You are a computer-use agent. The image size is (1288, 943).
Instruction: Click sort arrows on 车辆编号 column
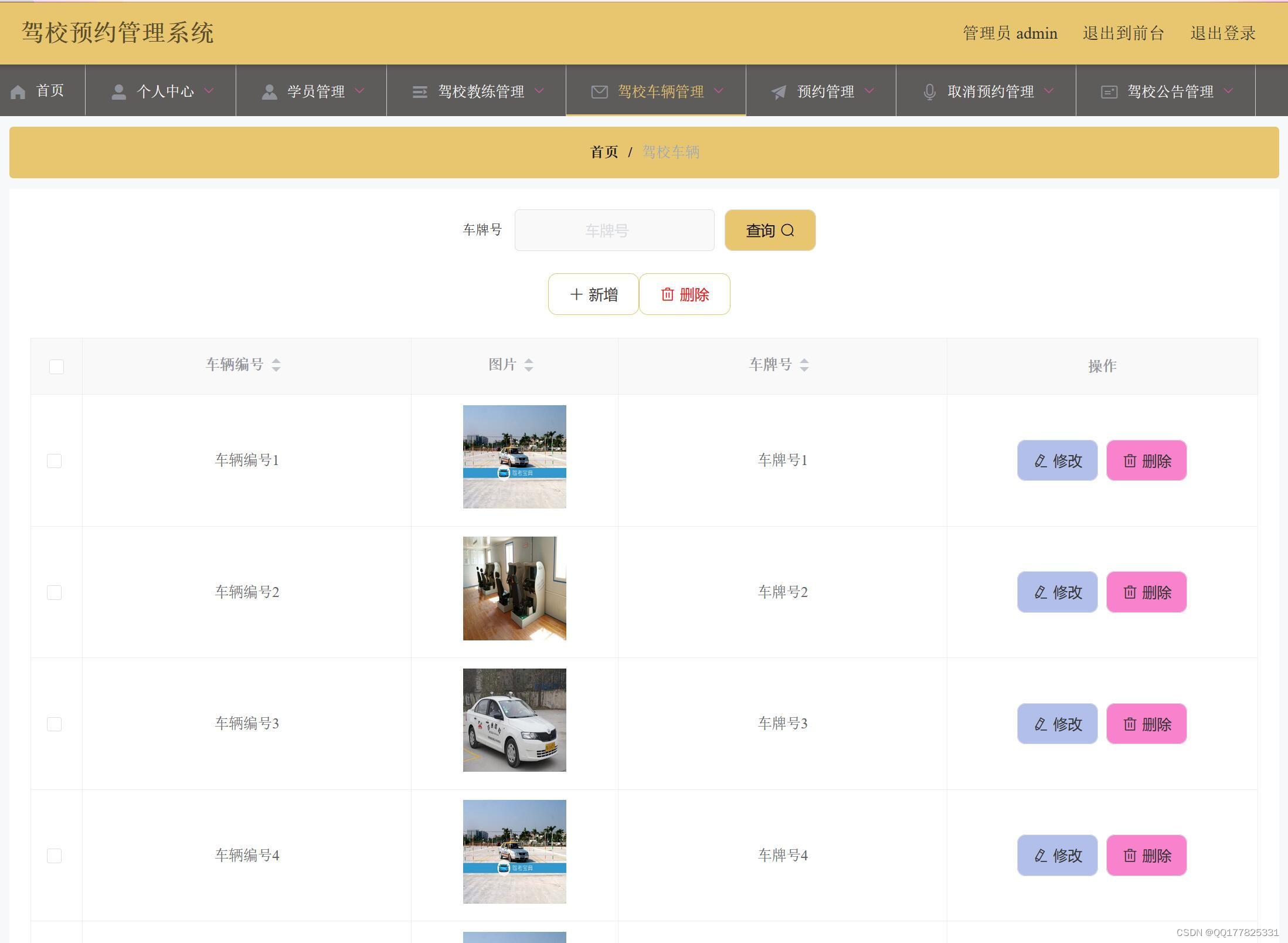click(276, 365)
